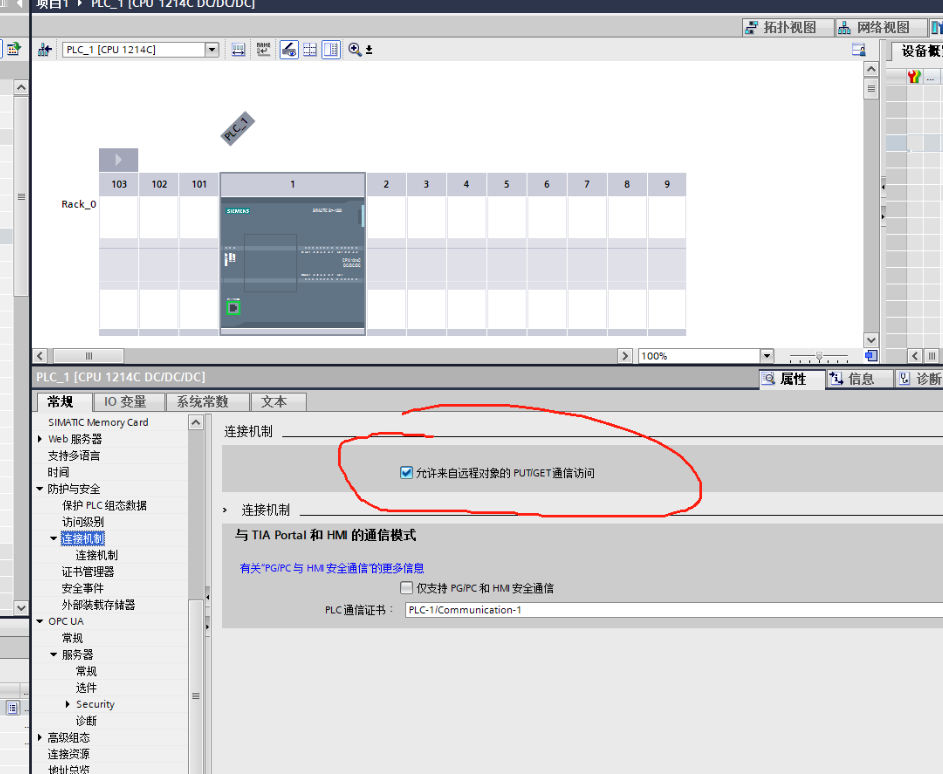Click the zoom magnifier icon in device toolbar
Viewport: 943px width, 774px height.
tap(355, 49)
